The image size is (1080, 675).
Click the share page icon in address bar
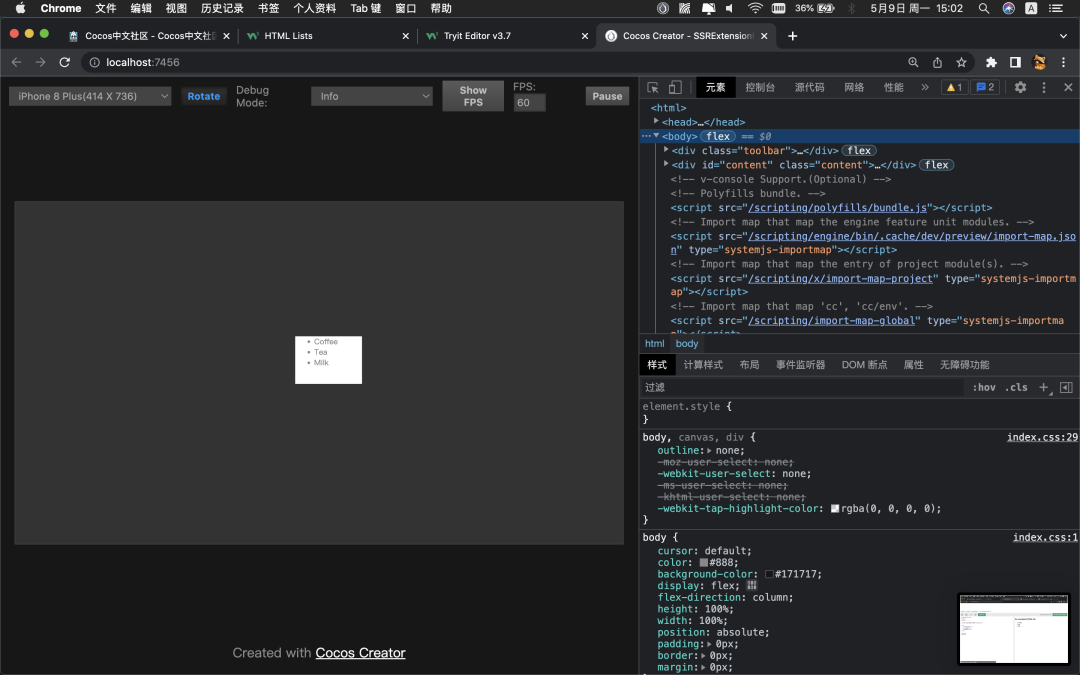click(937, 62)
